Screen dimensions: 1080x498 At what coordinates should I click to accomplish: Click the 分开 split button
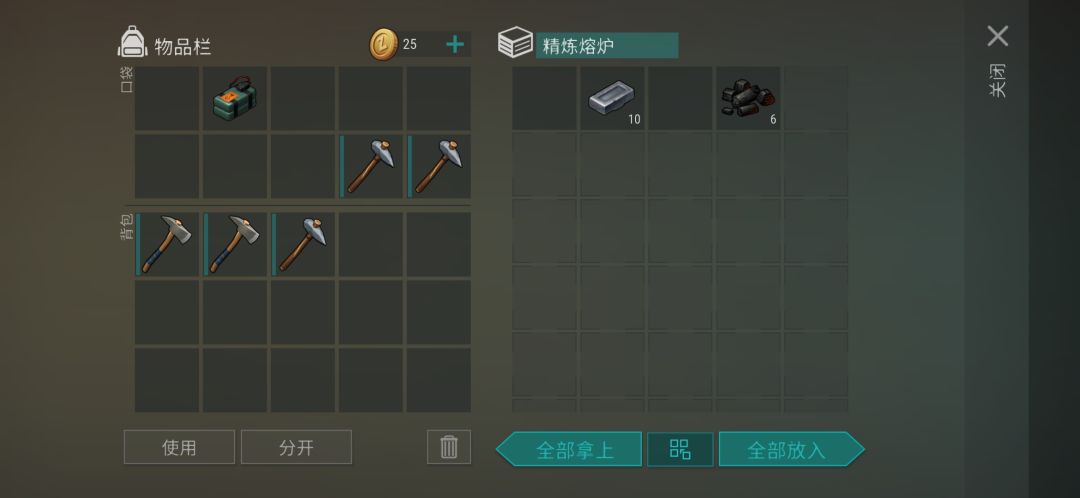(296, 447)
